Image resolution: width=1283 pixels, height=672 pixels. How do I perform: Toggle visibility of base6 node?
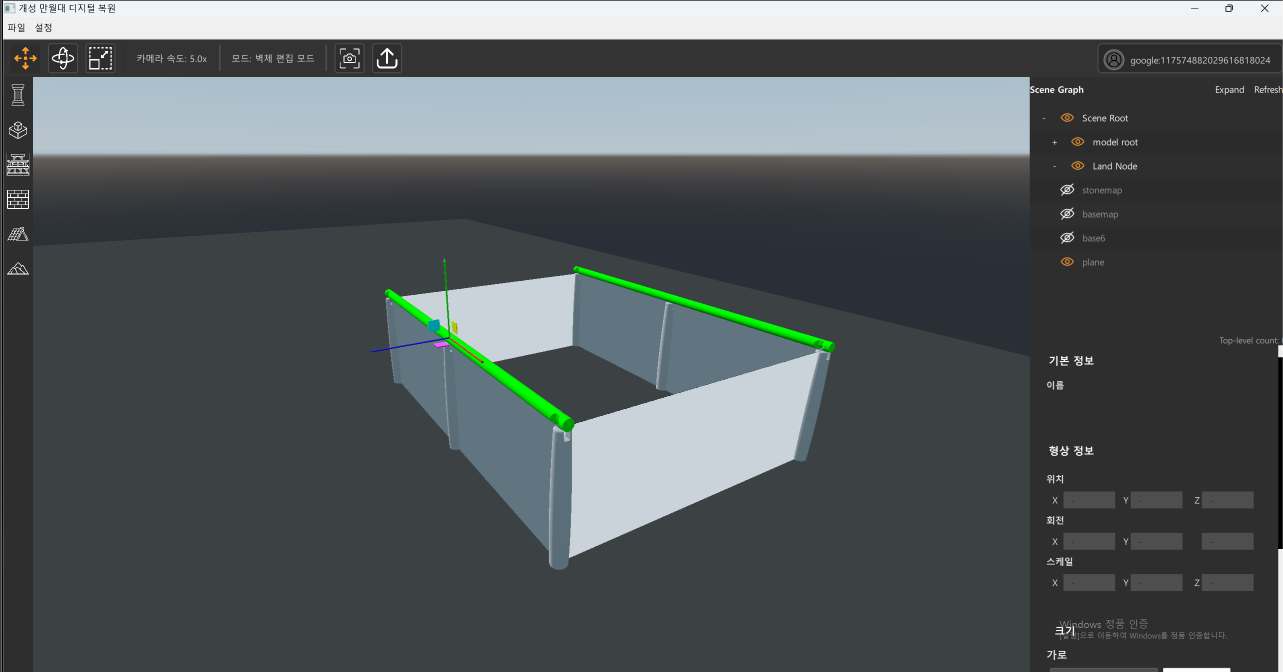pos(1067,238)
